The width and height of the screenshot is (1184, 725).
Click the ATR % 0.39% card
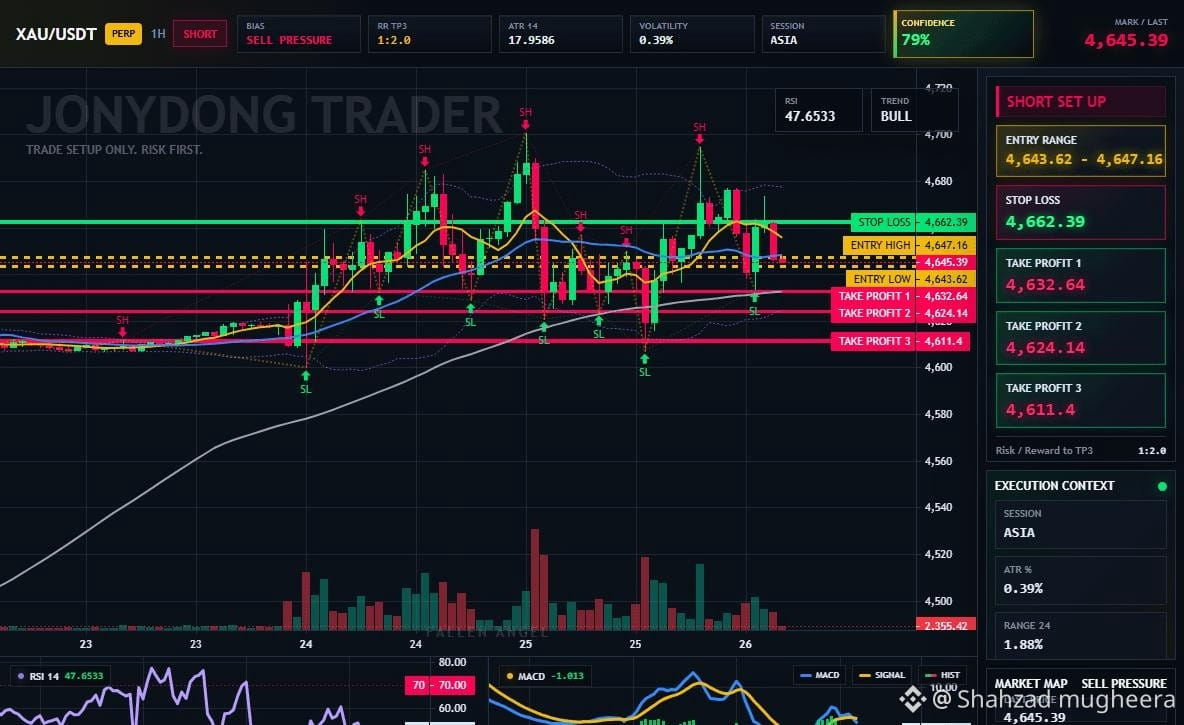click(1081, 581)
